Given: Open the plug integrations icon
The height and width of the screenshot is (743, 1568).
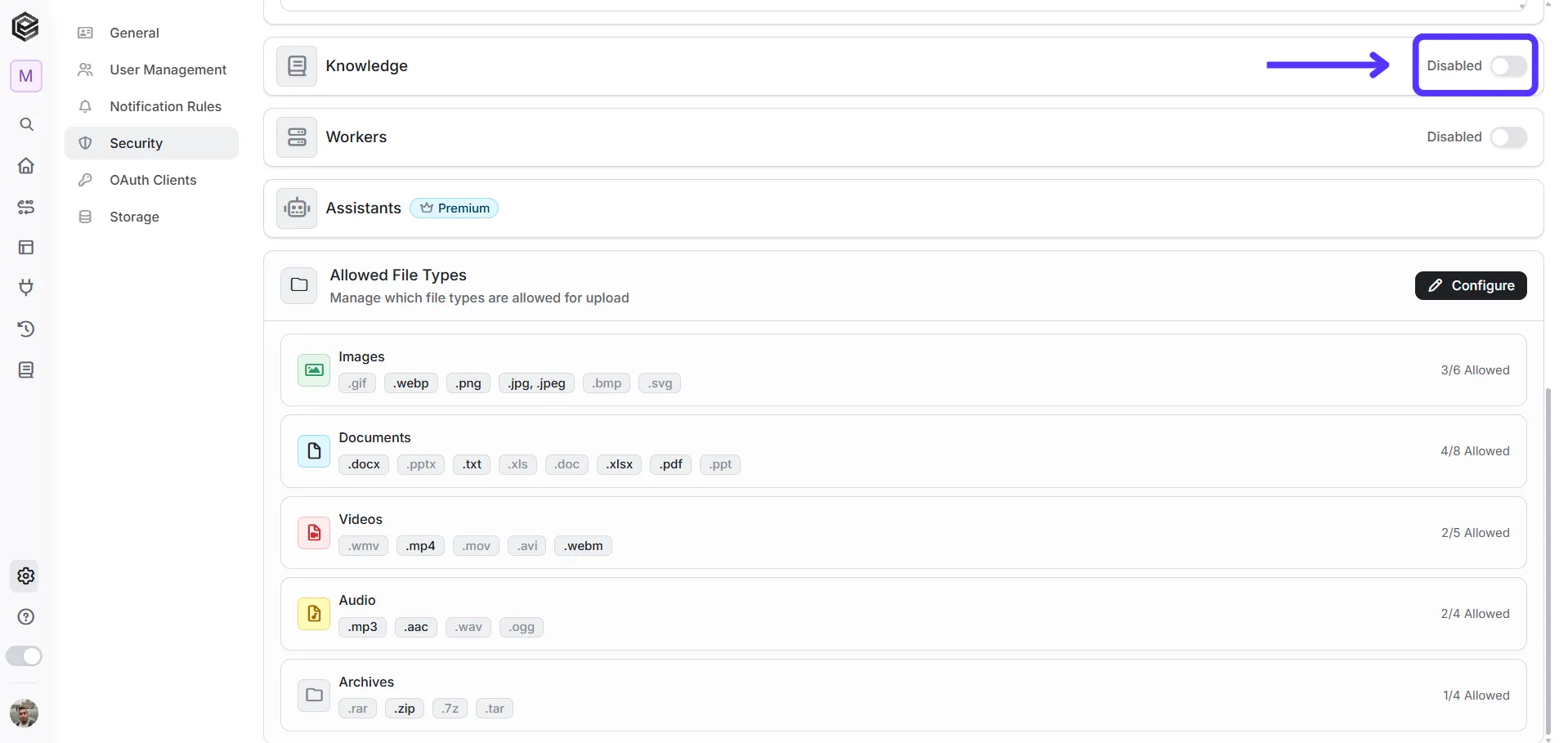Looking at the screenshot, I should (x=26, y=288).
